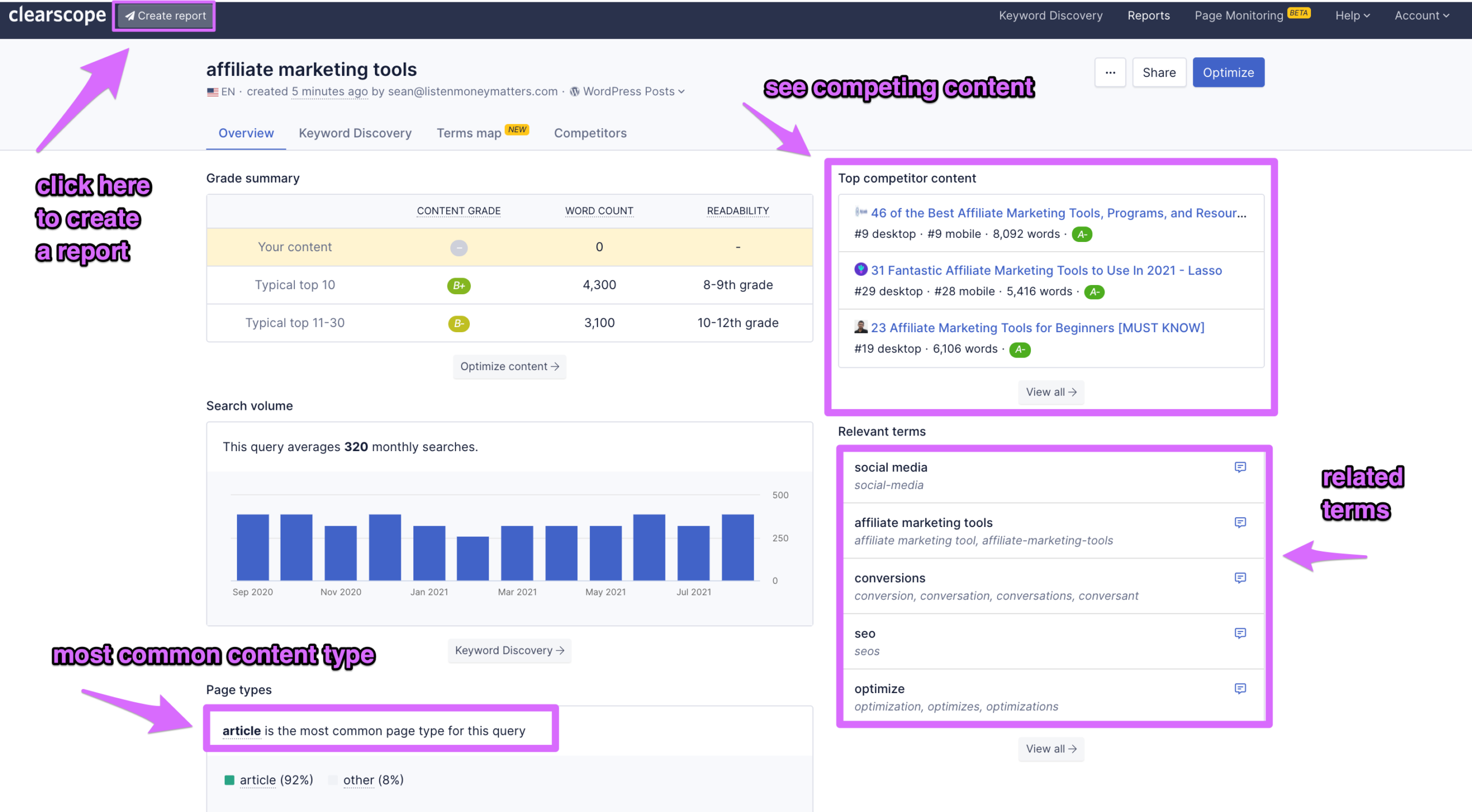Screen dimensions: 1472x812
Task: Click the B+ grade badge for Typical top 10
Action: pyautogui.click(x=458, y=286)
